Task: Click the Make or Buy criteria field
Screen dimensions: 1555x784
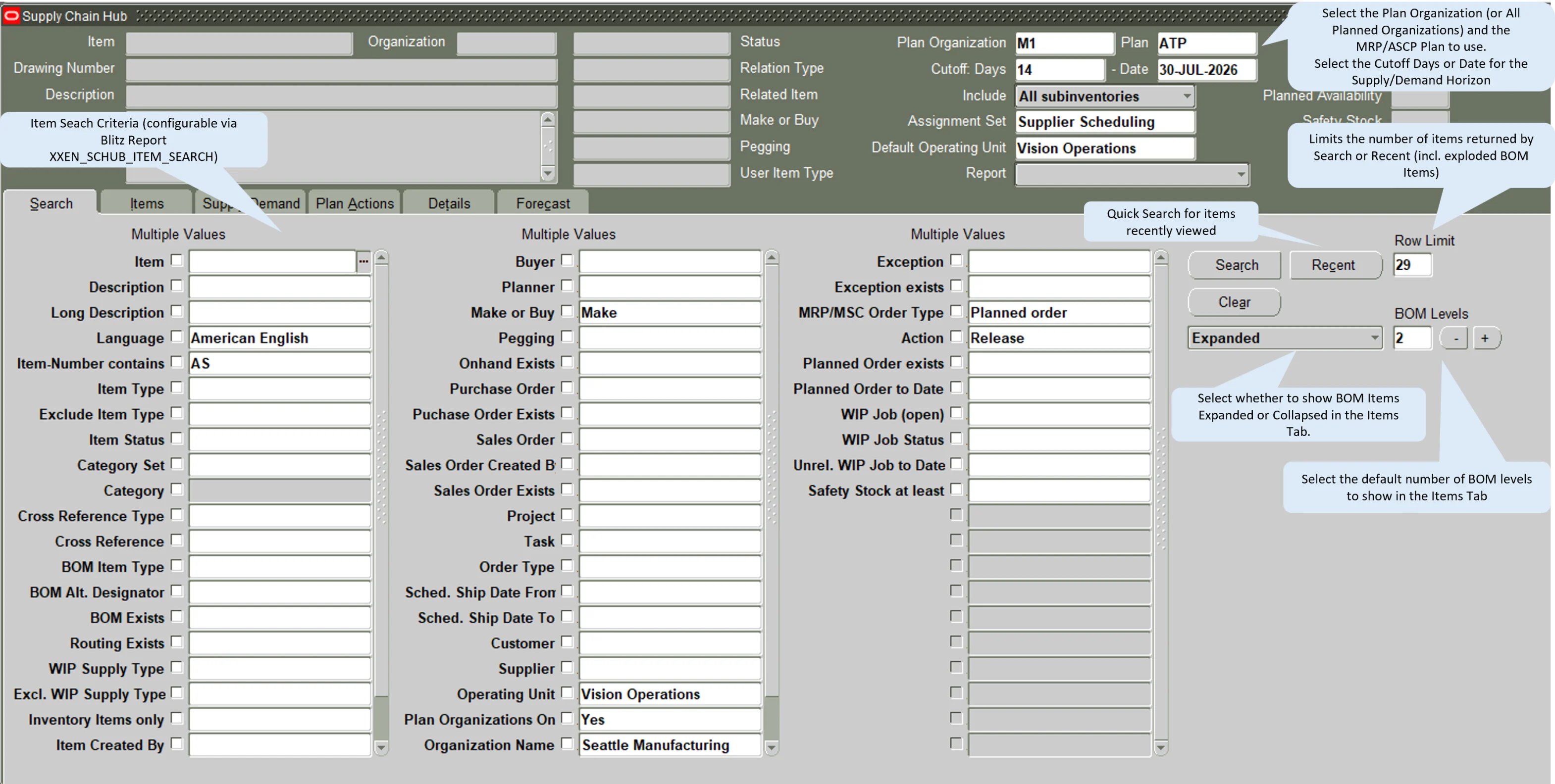Action: 670,313
